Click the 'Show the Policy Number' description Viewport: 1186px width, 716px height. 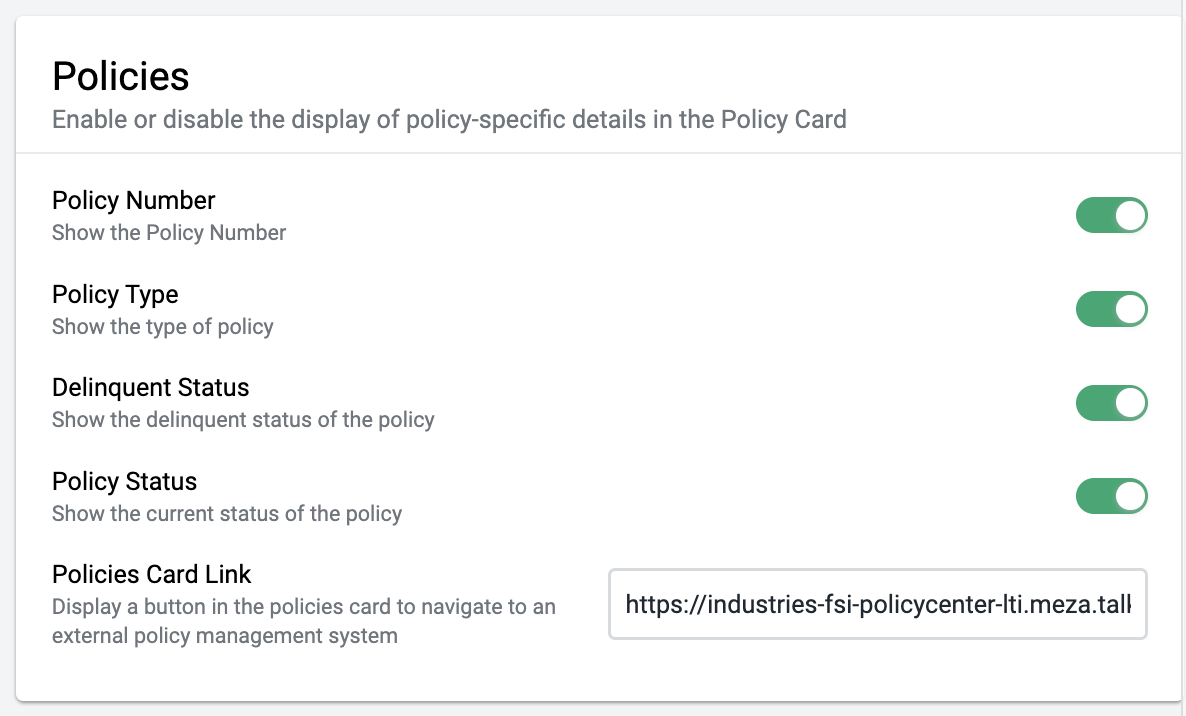169,233
